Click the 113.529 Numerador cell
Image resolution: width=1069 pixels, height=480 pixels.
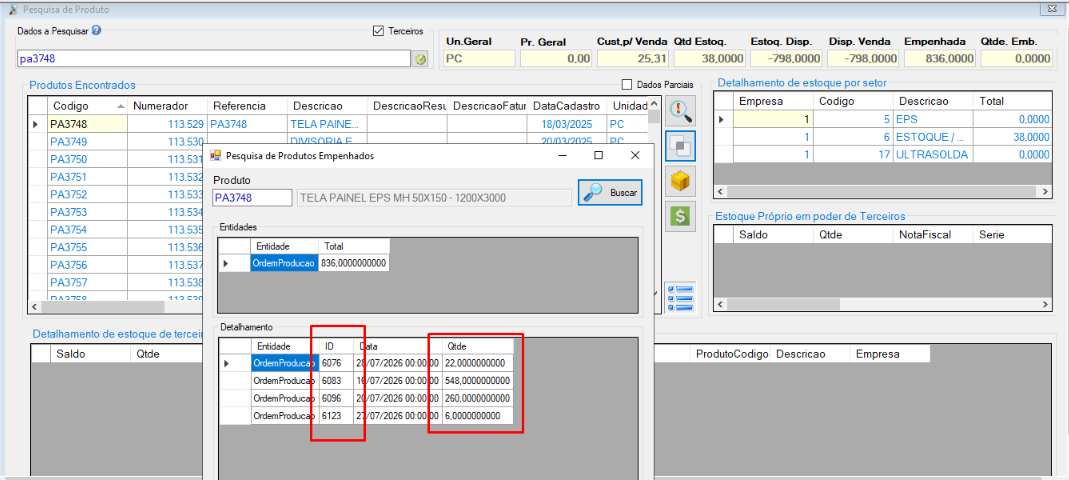click(167, 124)
